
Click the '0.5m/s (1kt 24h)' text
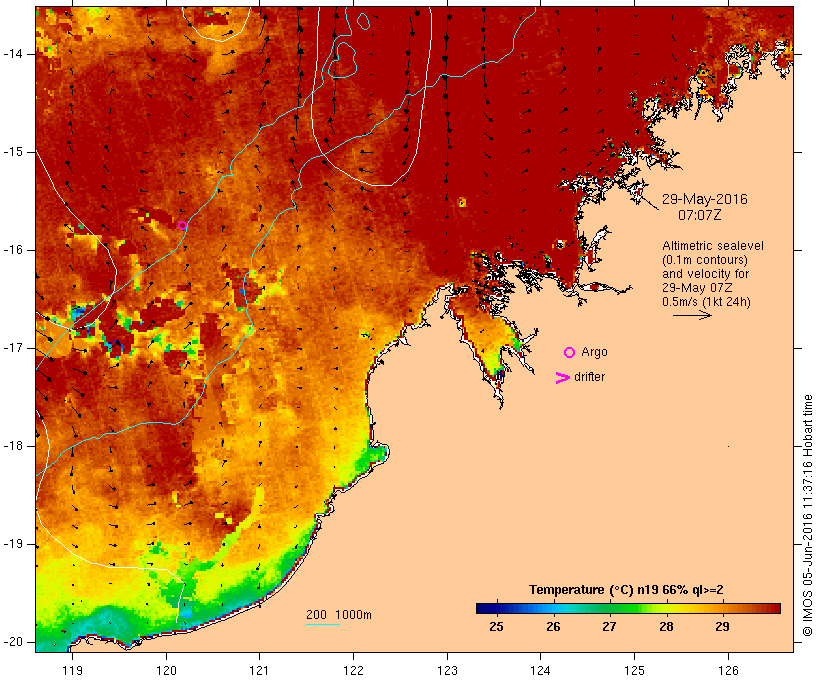pyautogui.click(x=706, y=302)
